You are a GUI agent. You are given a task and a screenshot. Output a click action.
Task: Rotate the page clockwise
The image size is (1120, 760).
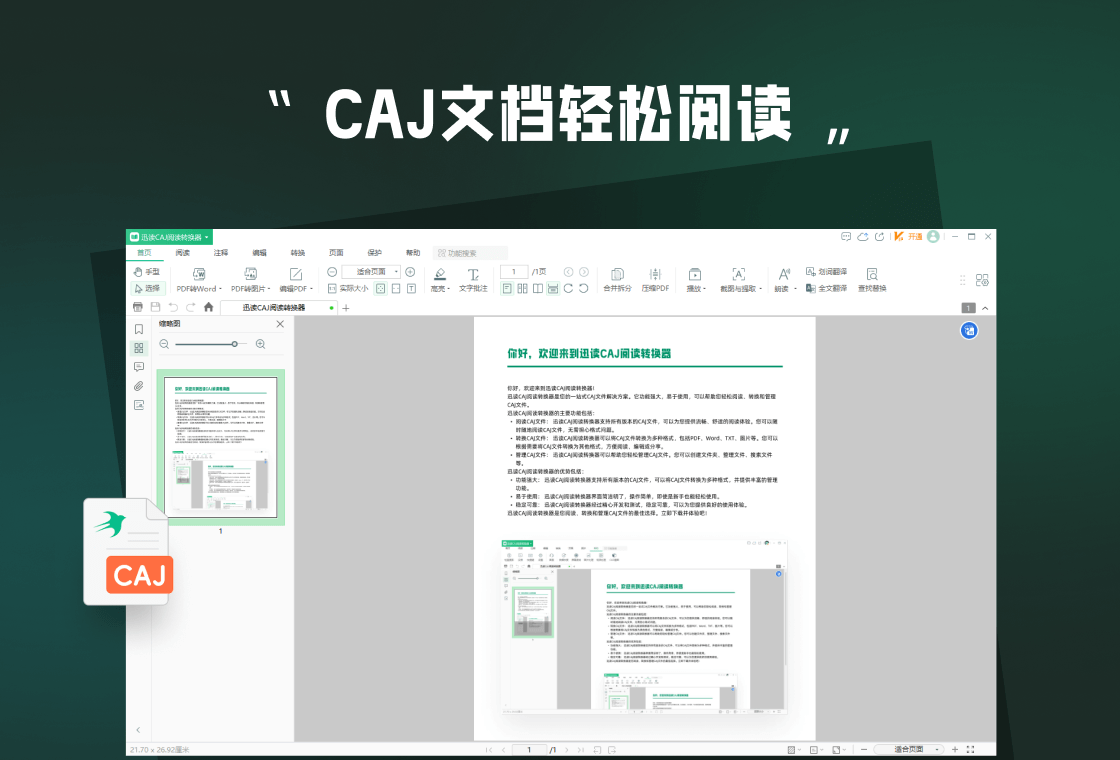pos(569,289)
